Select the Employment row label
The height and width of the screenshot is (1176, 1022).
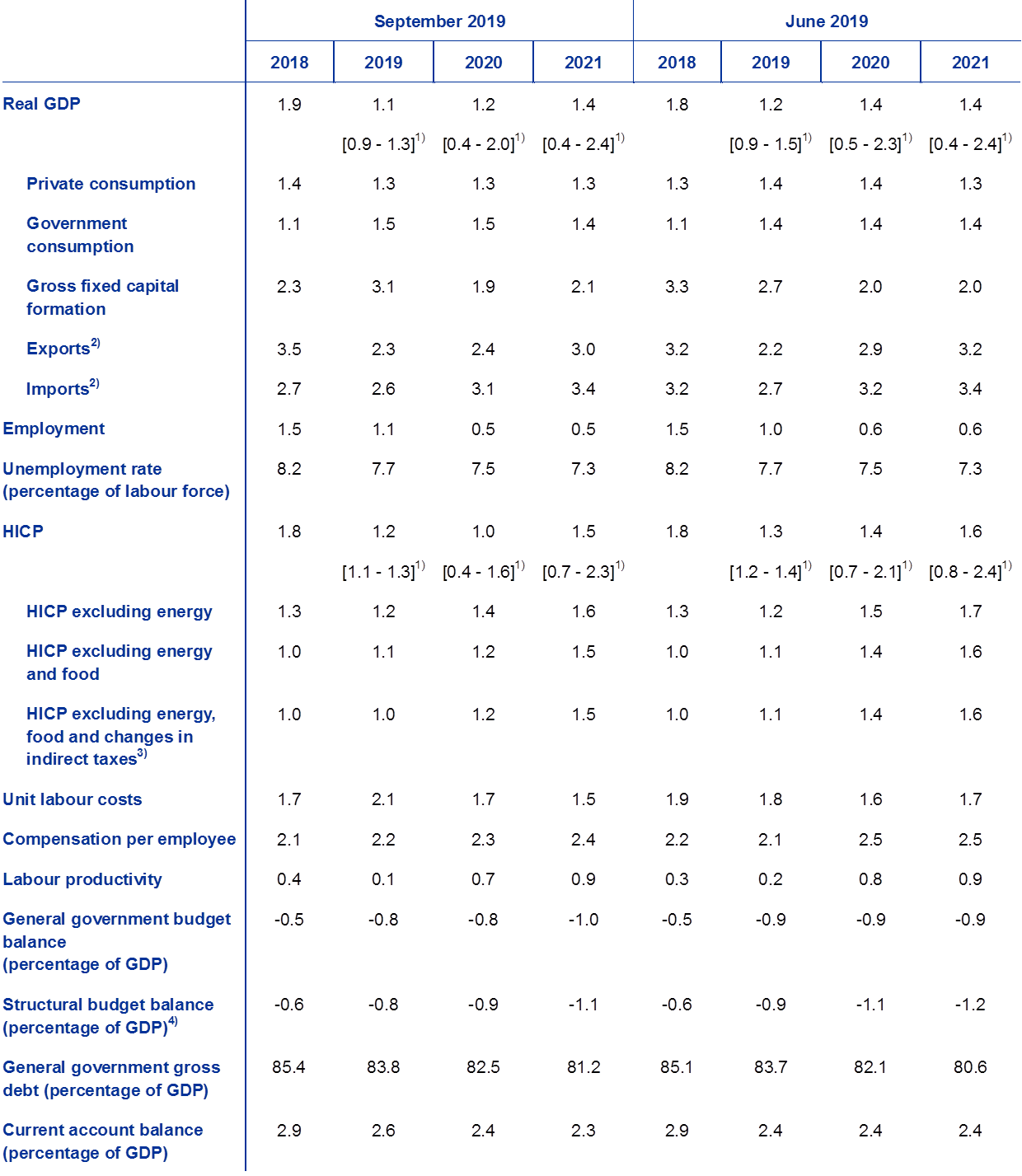[54, 429]
